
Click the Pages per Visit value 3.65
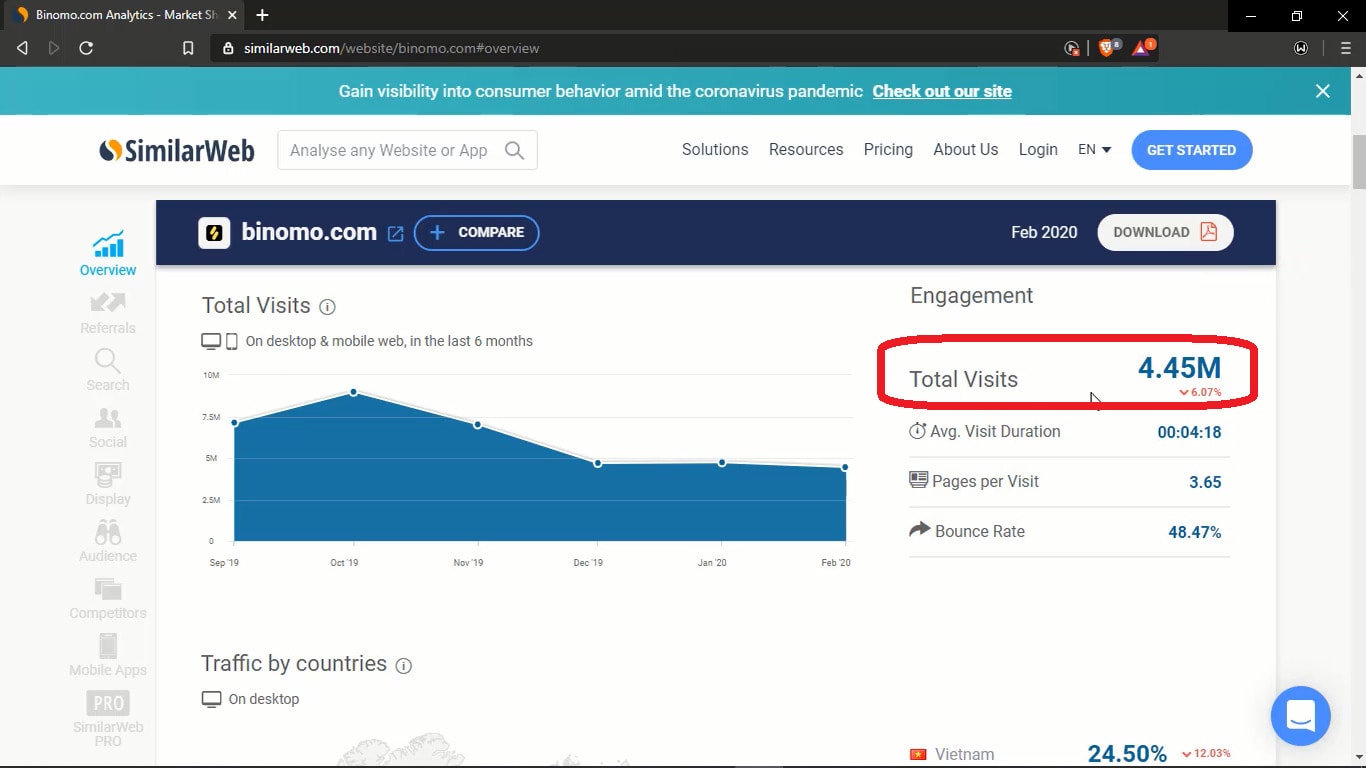[x=1205, y=482]
